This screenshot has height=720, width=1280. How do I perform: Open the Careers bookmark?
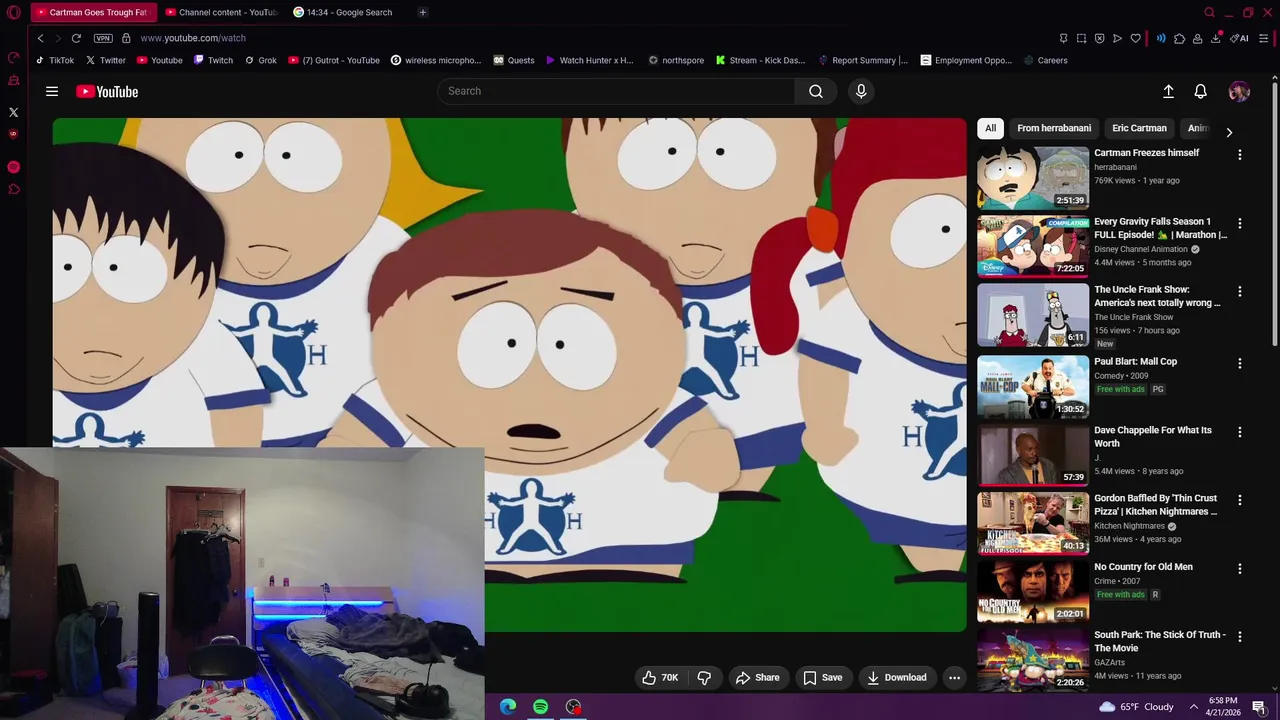[x=1045, y=60]
